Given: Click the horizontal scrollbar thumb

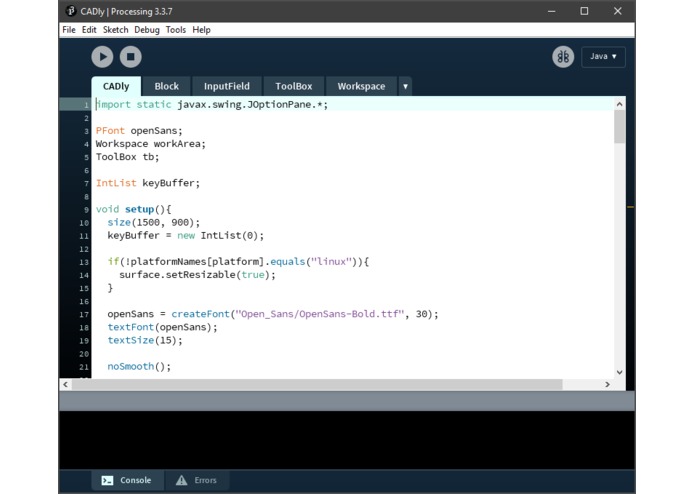Looking at the screenshot, I should point(317,385).
